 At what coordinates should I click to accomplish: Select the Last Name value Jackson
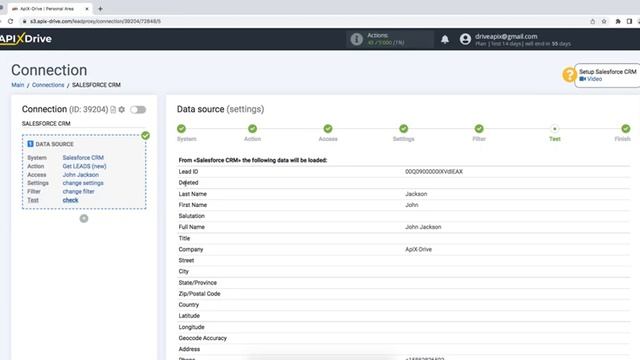click(x=416, y=194)
